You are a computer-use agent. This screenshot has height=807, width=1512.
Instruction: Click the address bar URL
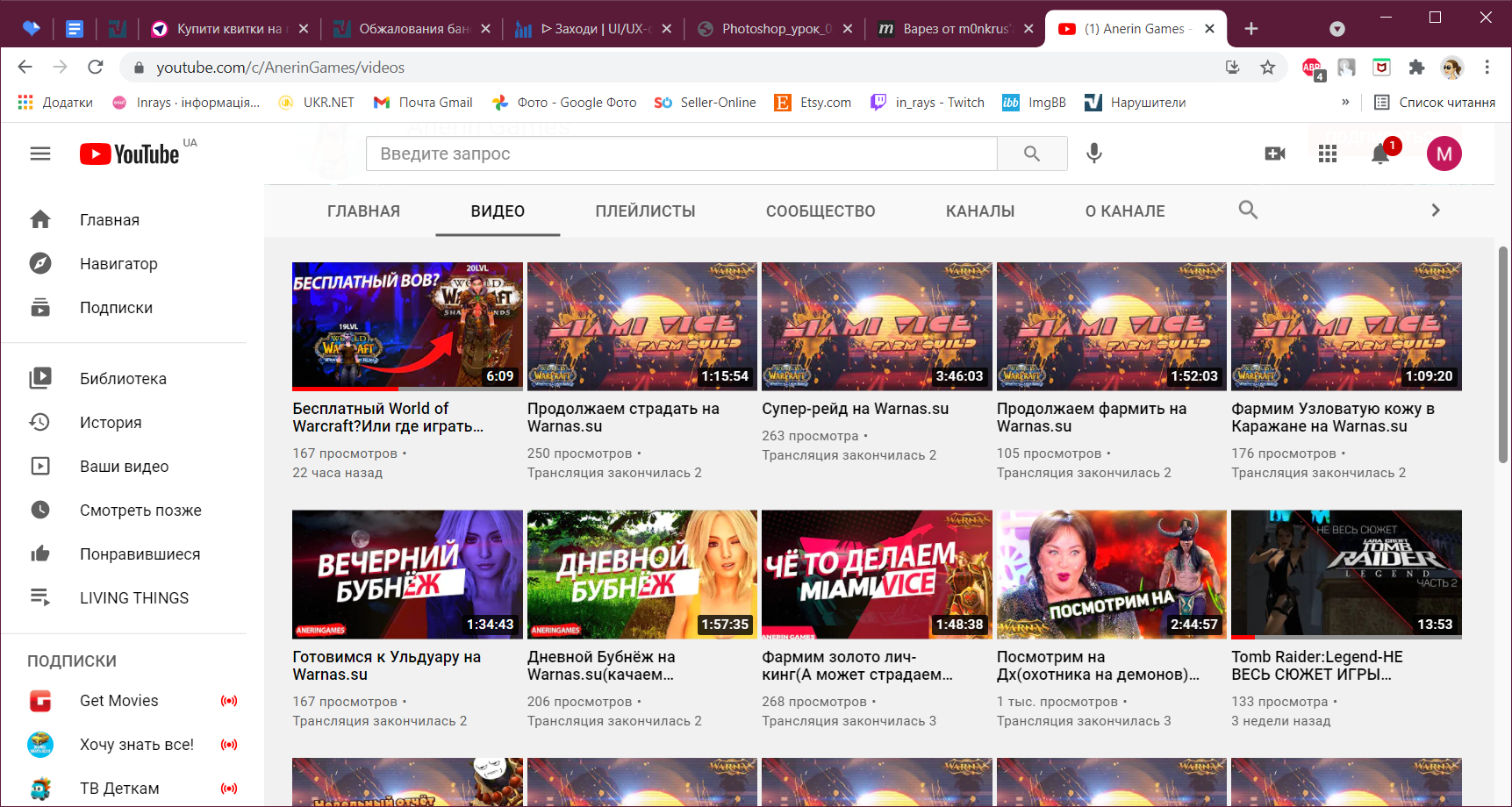click(x=281, y=68)
